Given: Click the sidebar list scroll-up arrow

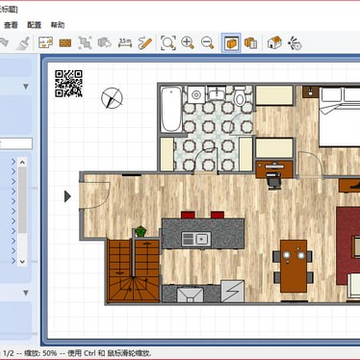Looking at the screenshot, I should [x=22, y=162].
